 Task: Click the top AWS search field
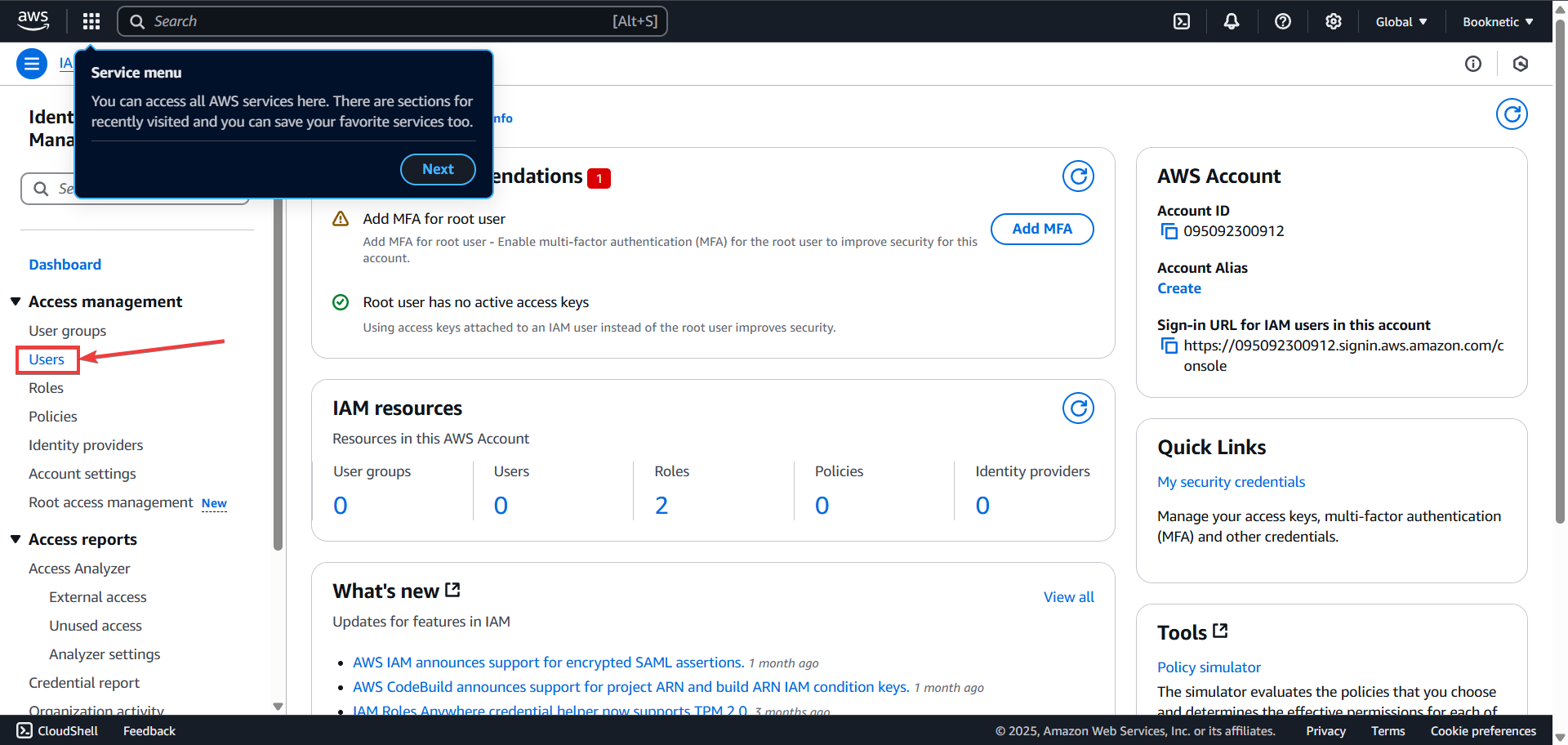tap(392, 21)
